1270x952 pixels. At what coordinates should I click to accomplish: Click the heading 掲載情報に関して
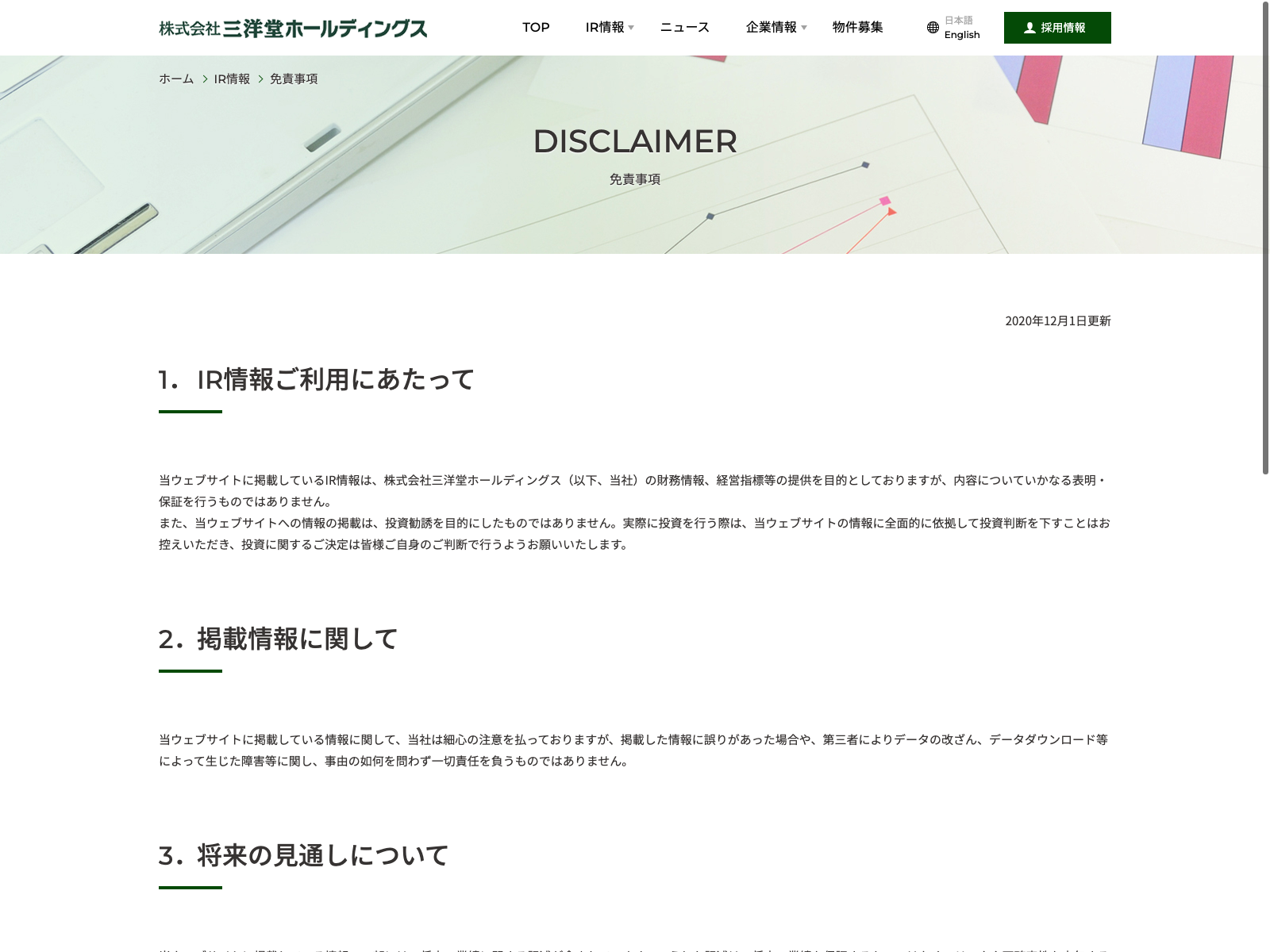point(278,639)
